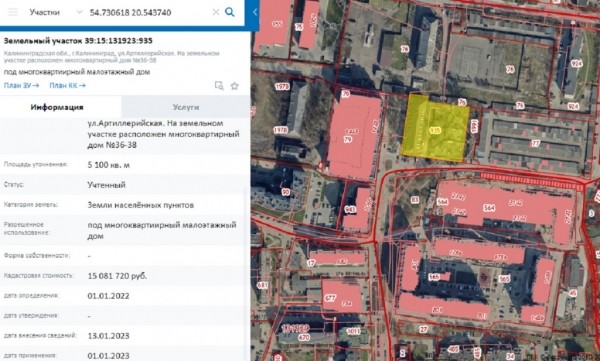Collapse the info panel with the chevron
Viewport: 600px width, 361px height.
click(255, 12)
